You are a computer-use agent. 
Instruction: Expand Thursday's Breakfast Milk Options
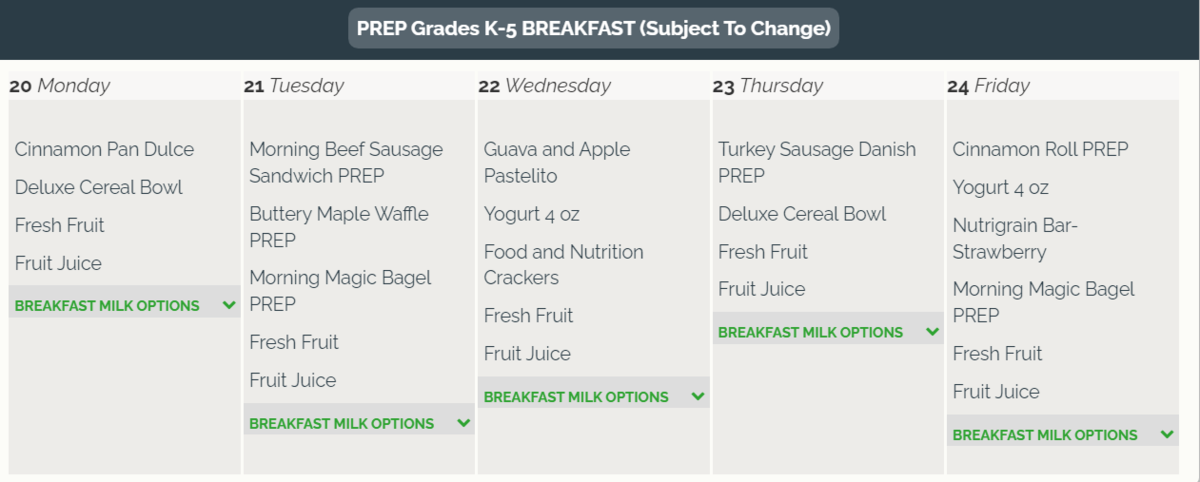pyautogui.click(x=828, y=333)
